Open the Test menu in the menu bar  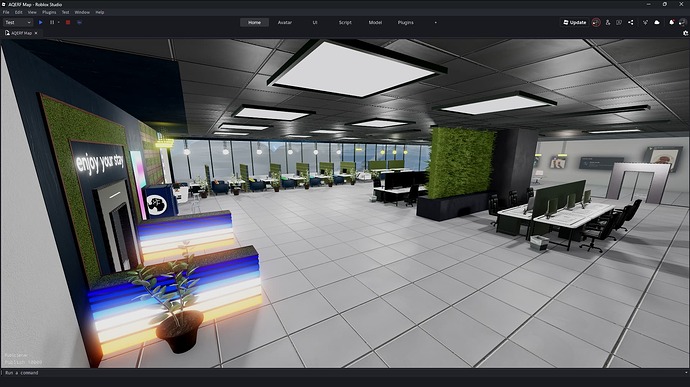65,12
